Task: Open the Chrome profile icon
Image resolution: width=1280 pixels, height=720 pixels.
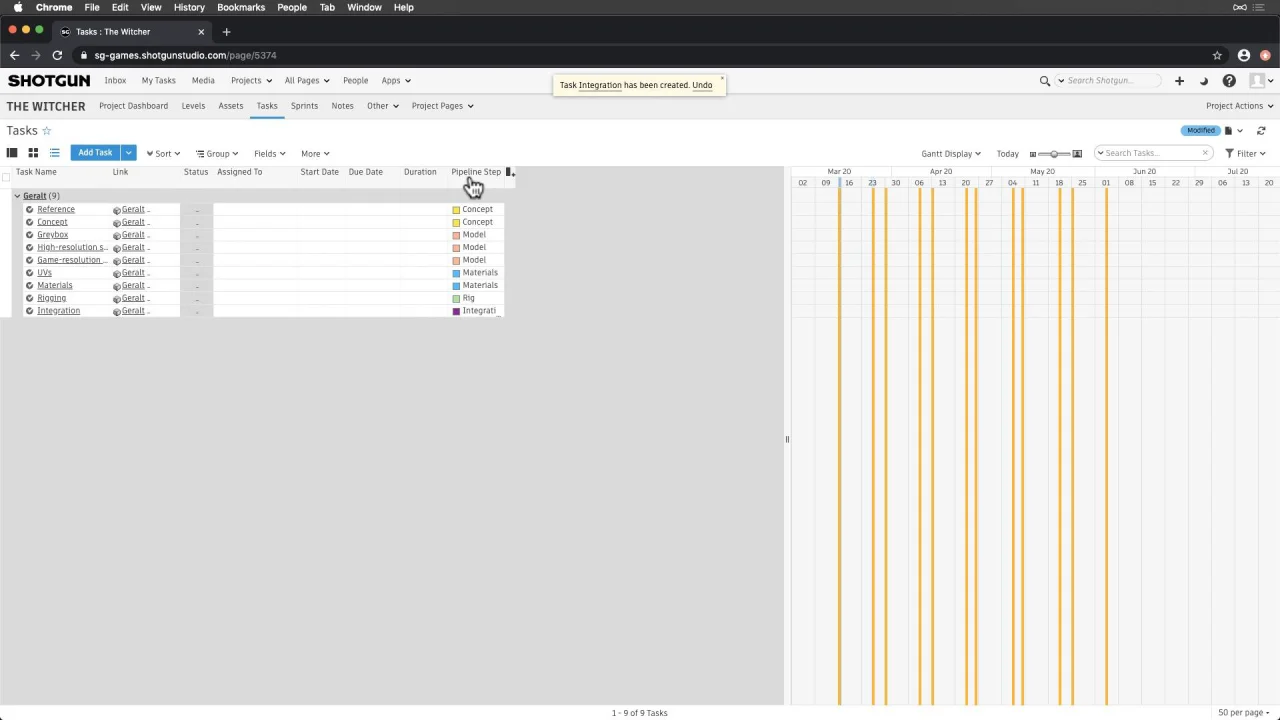Action: pyautogui.click(x=1244, y=55)
